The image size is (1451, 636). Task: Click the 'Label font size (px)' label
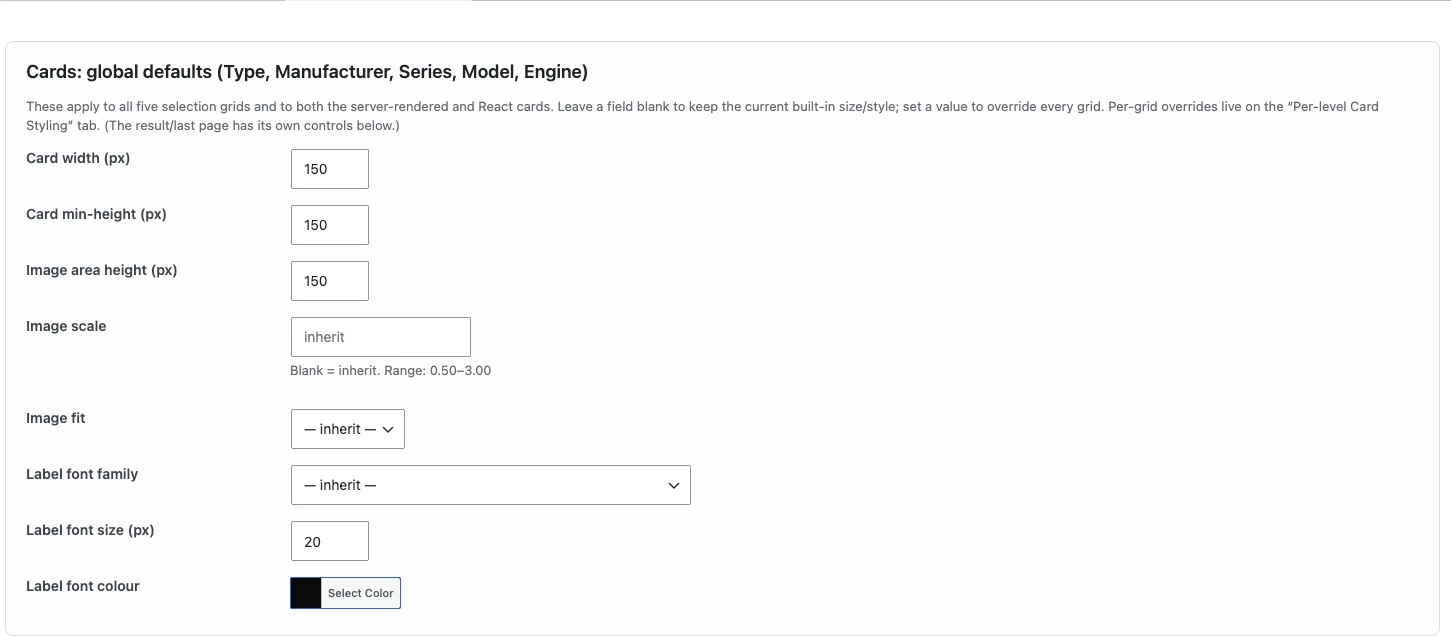(x=90, y=530)
